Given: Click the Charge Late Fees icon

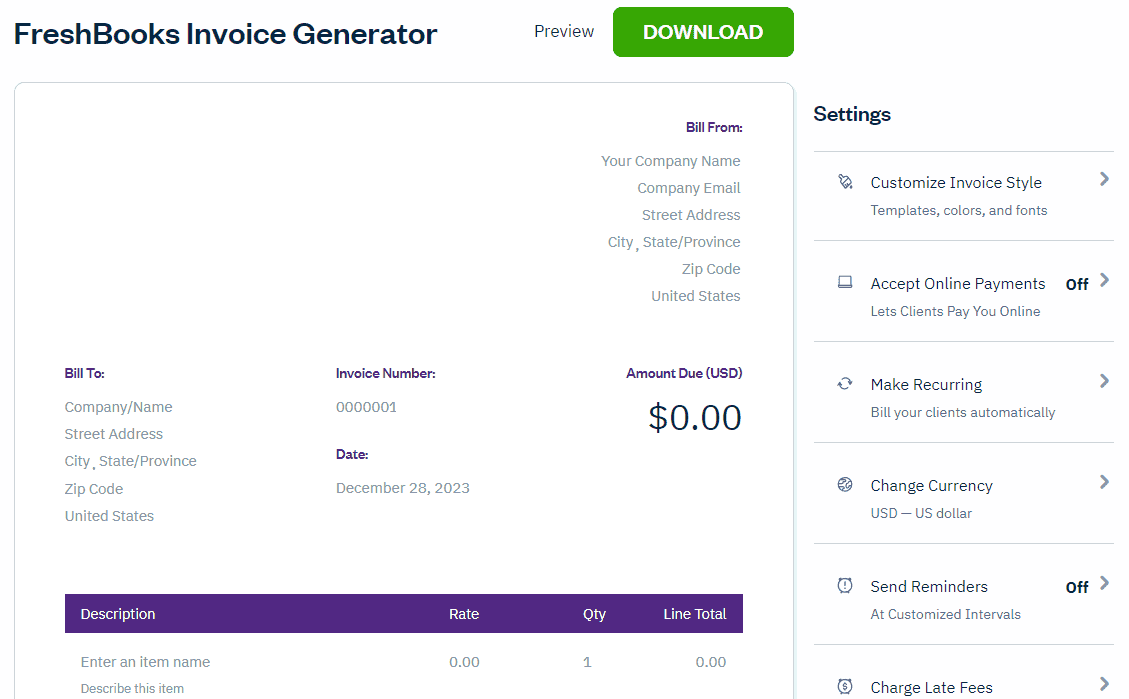Looking at the screenshot, I should point(845,686).
